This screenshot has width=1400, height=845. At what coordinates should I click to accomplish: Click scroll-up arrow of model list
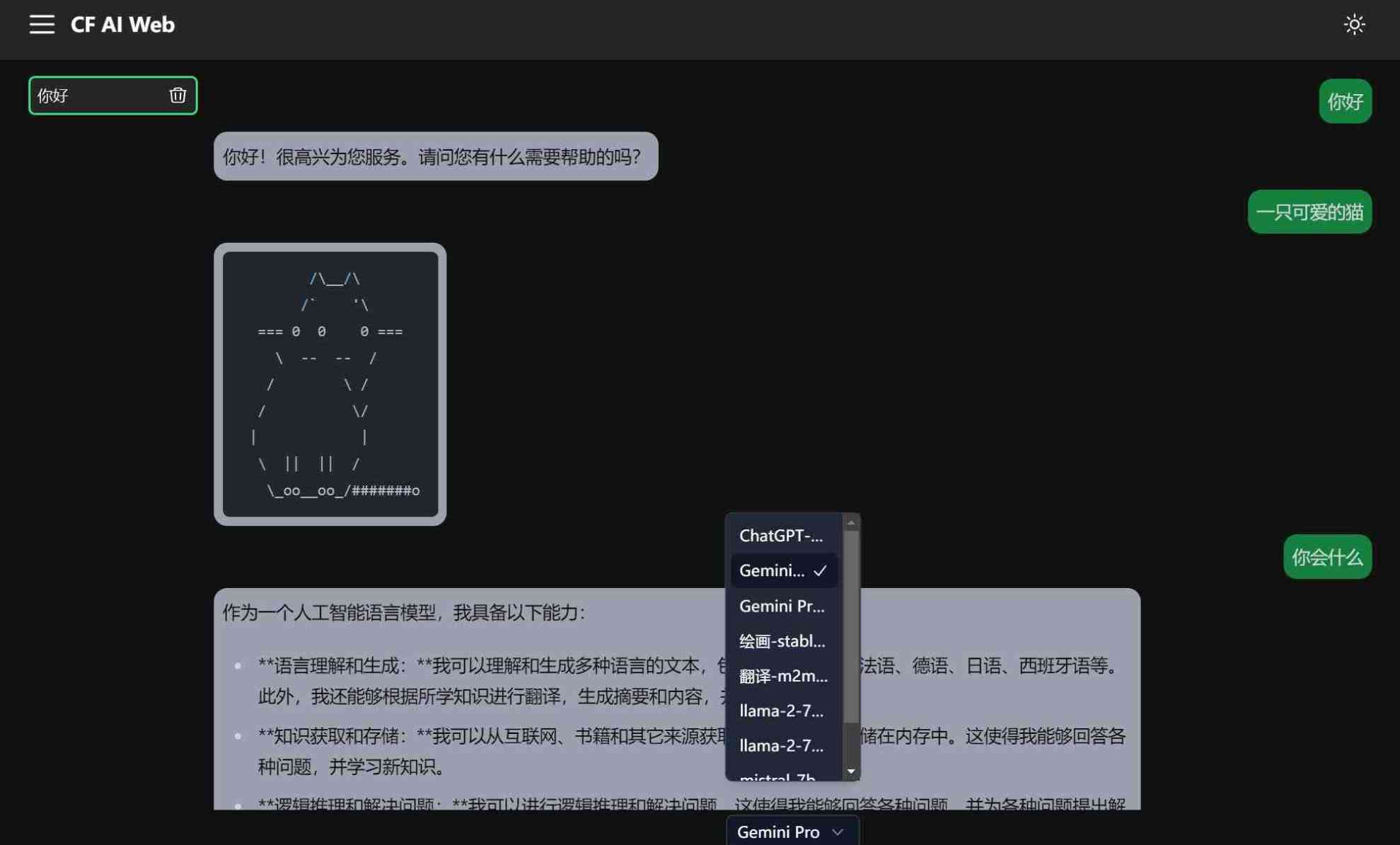[851, 523]
